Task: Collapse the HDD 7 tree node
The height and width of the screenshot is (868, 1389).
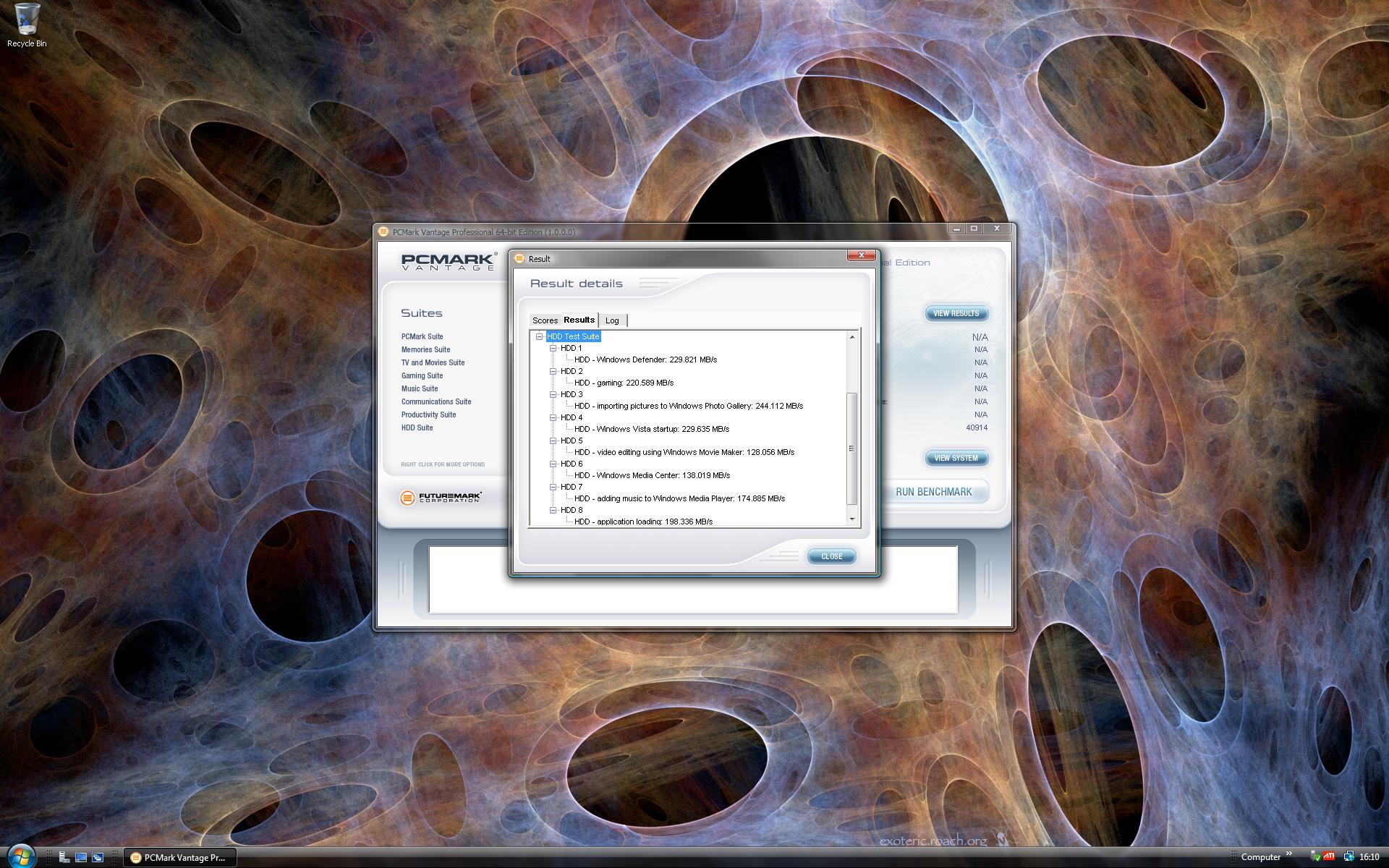Action: click(553, 487)
